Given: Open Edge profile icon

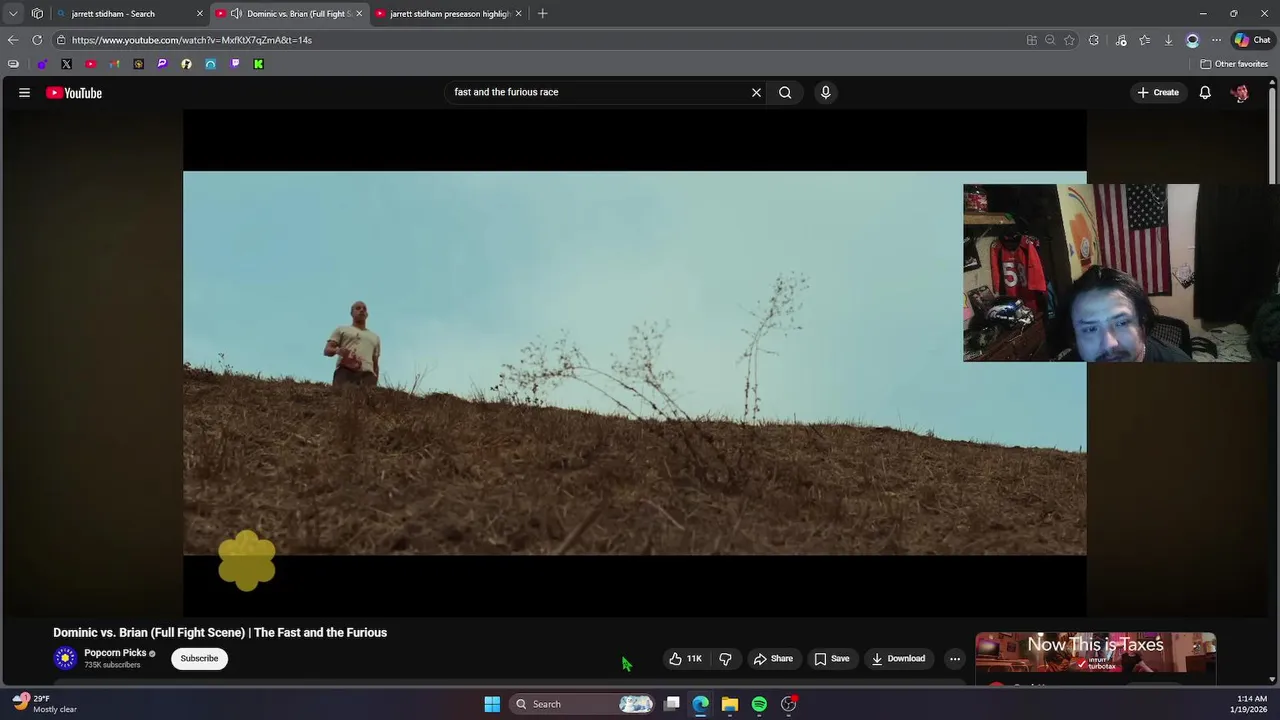Looking at the screenshot, I should tap(1192, 40).
